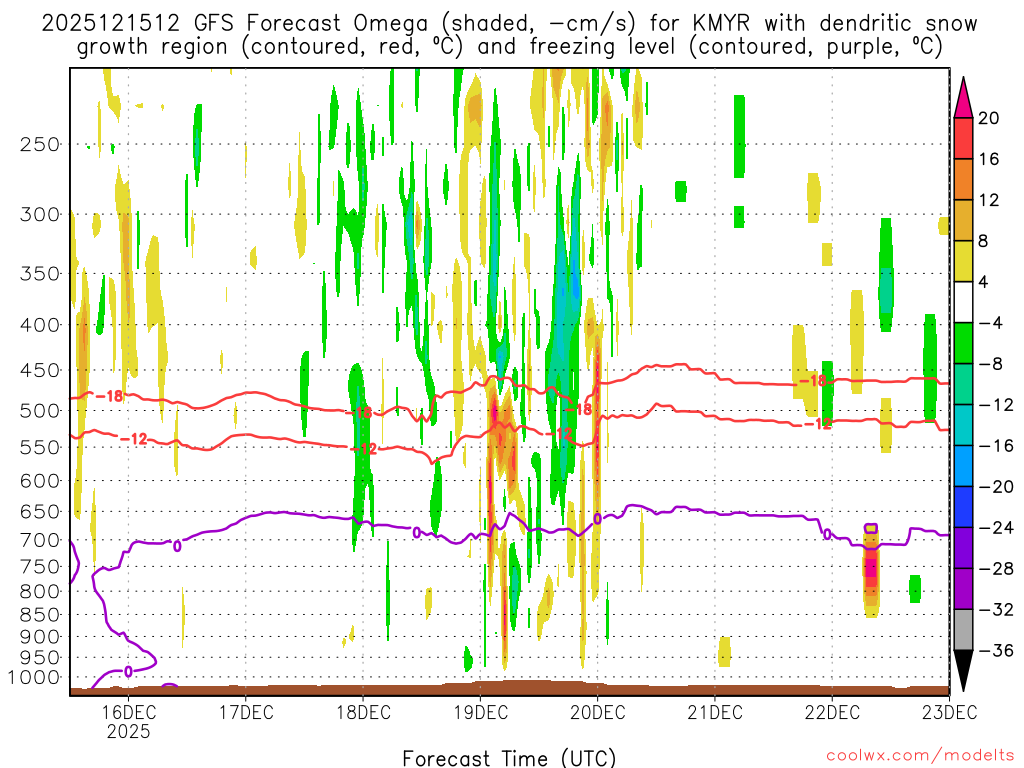The image size is (1024, 768).
Task: Click the pink upward arrow atop the colorbar
Action: point(963,98)
